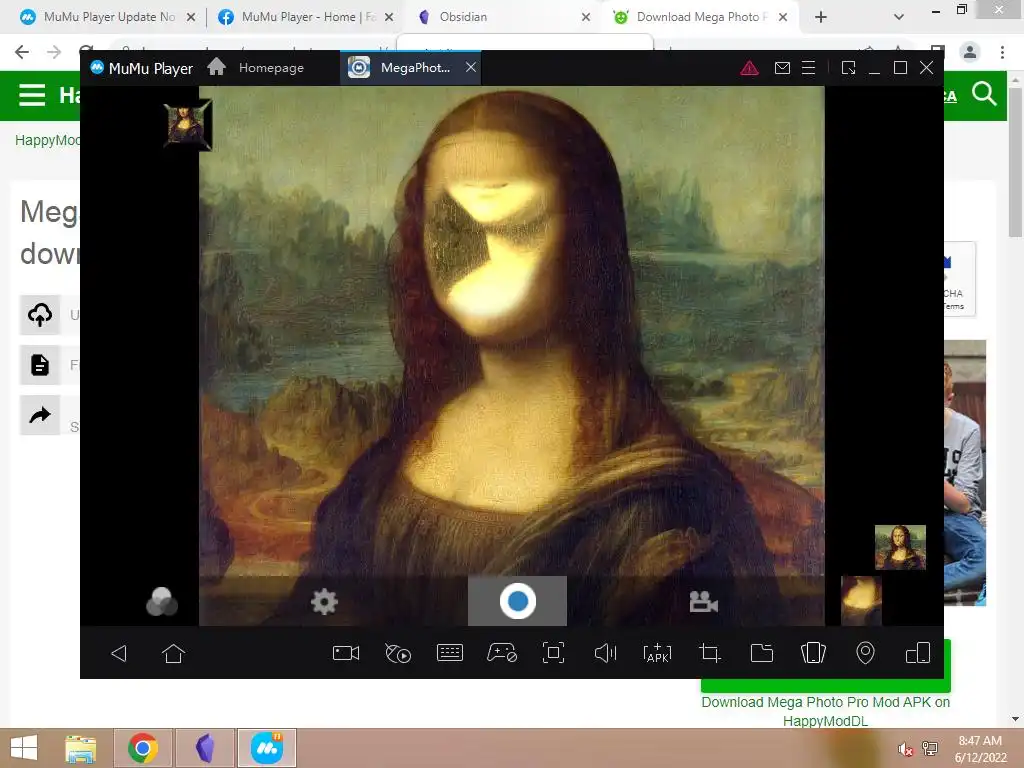Open a new browser tab with plus
This screenshot has height=768, width=1024.
click(x=821, y=18)
